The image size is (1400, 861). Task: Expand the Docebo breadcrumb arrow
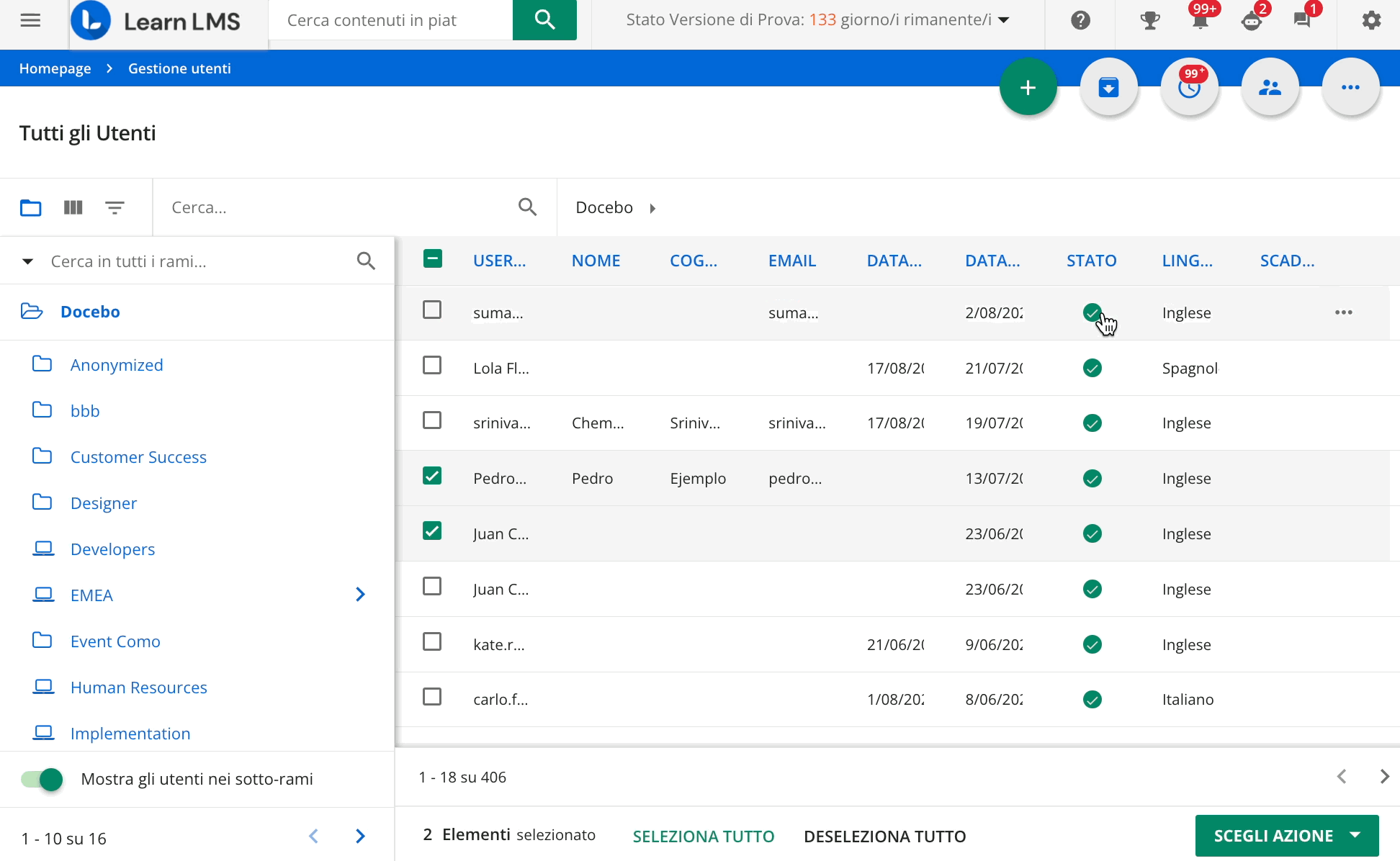[x=652, y=208]
